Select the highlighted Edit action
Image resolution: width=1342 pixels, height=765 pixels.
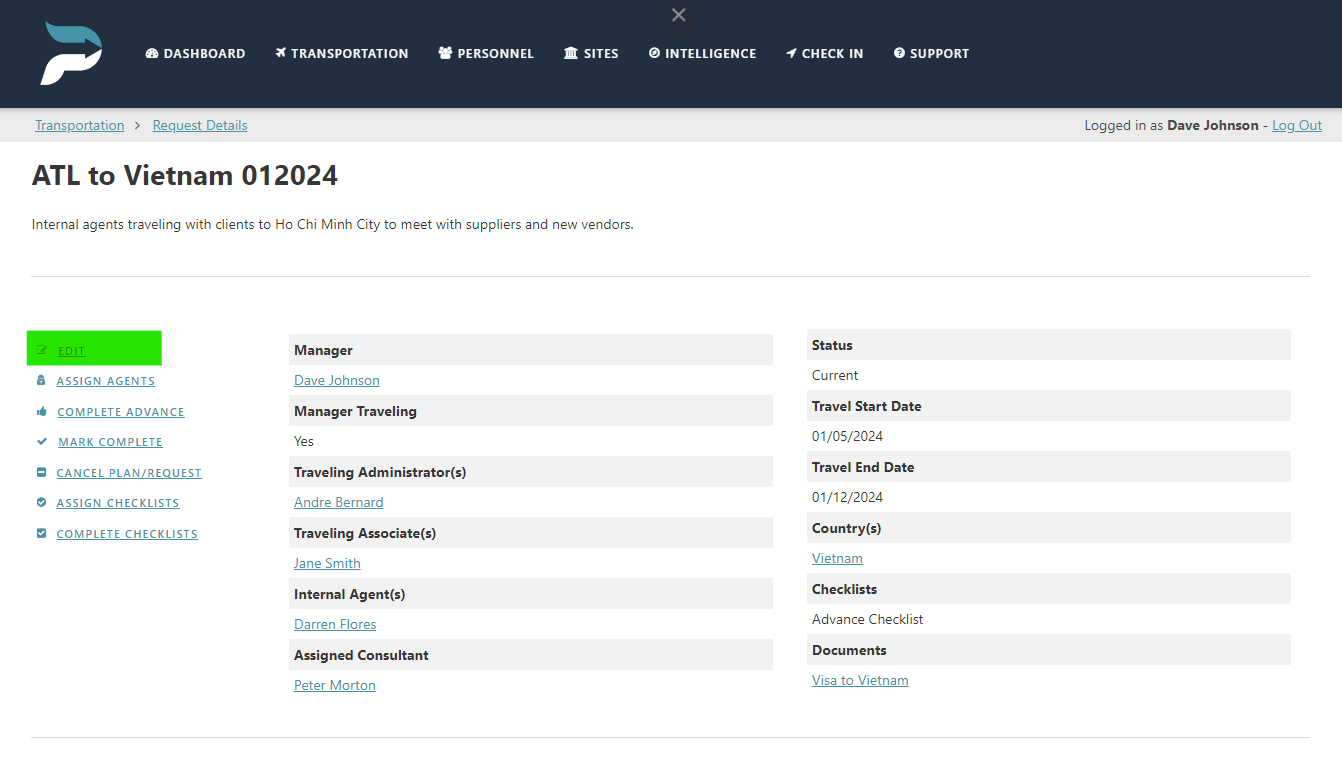70,350
